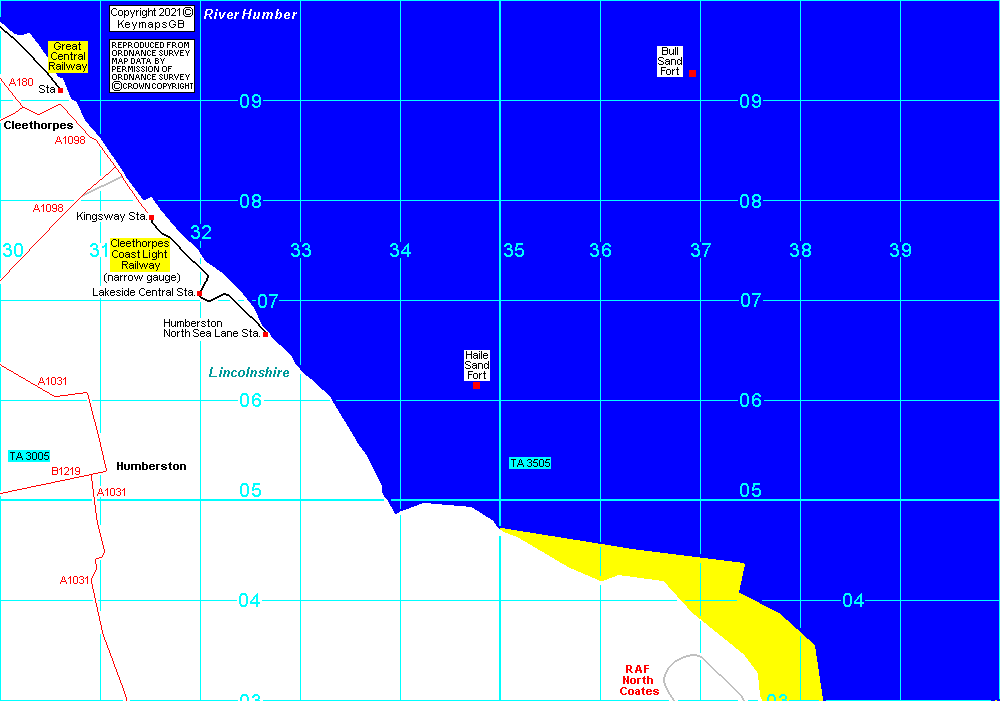This screenshot has height=701, width=1000.
Task: Select the Lincolnshire county label
Action: (249, 372)
